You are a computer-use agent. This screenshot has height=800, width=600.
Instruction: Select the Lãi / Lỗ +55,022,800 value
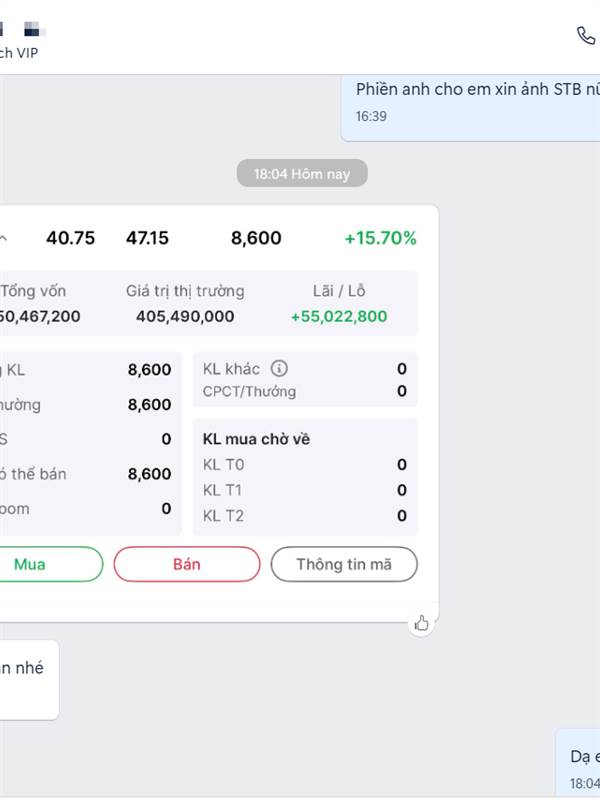339,316
